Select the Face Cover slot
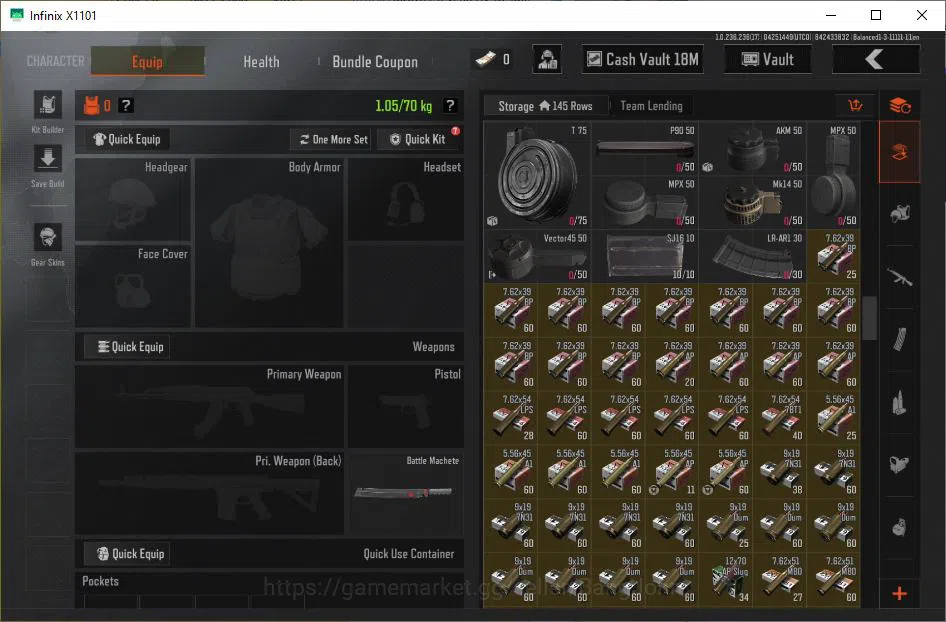Image resolution: width=946 pixels, height=622 pixels. pos(133,286)
